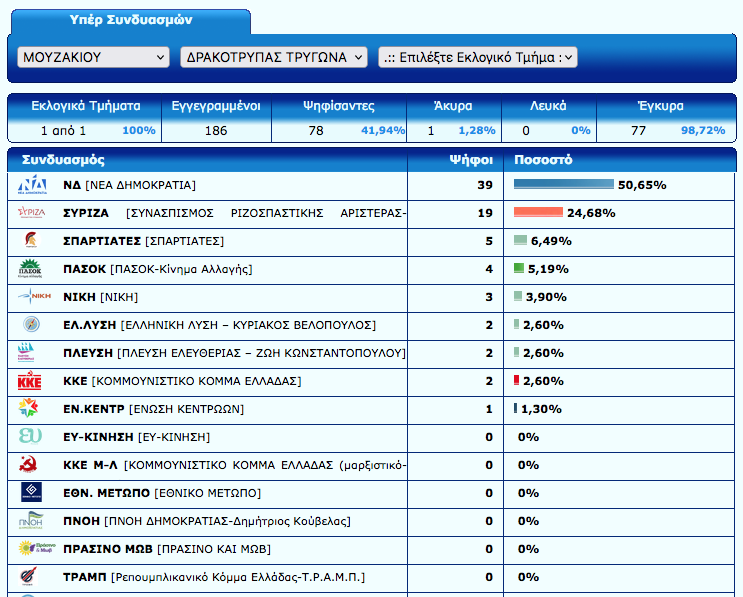743x597 pixels.
Task: Open the ΔΡΑΚΟΤΡΥΠΑΣ ΤΡΥΓΩΝΑ dropdown
Action: [x=274, y=57]
